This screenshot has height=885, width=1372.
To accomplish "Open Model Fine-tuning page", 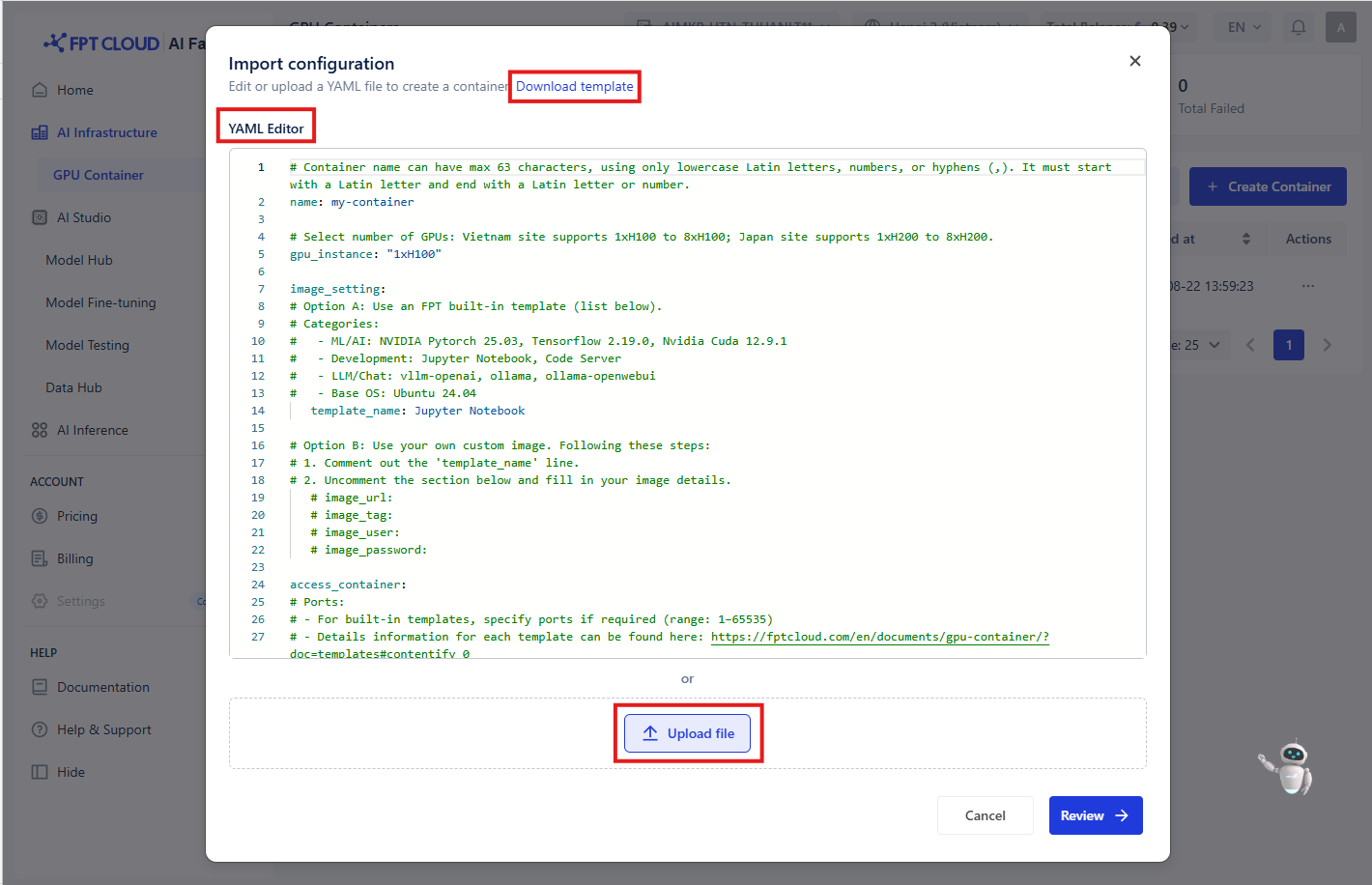I will click(100, 302).
